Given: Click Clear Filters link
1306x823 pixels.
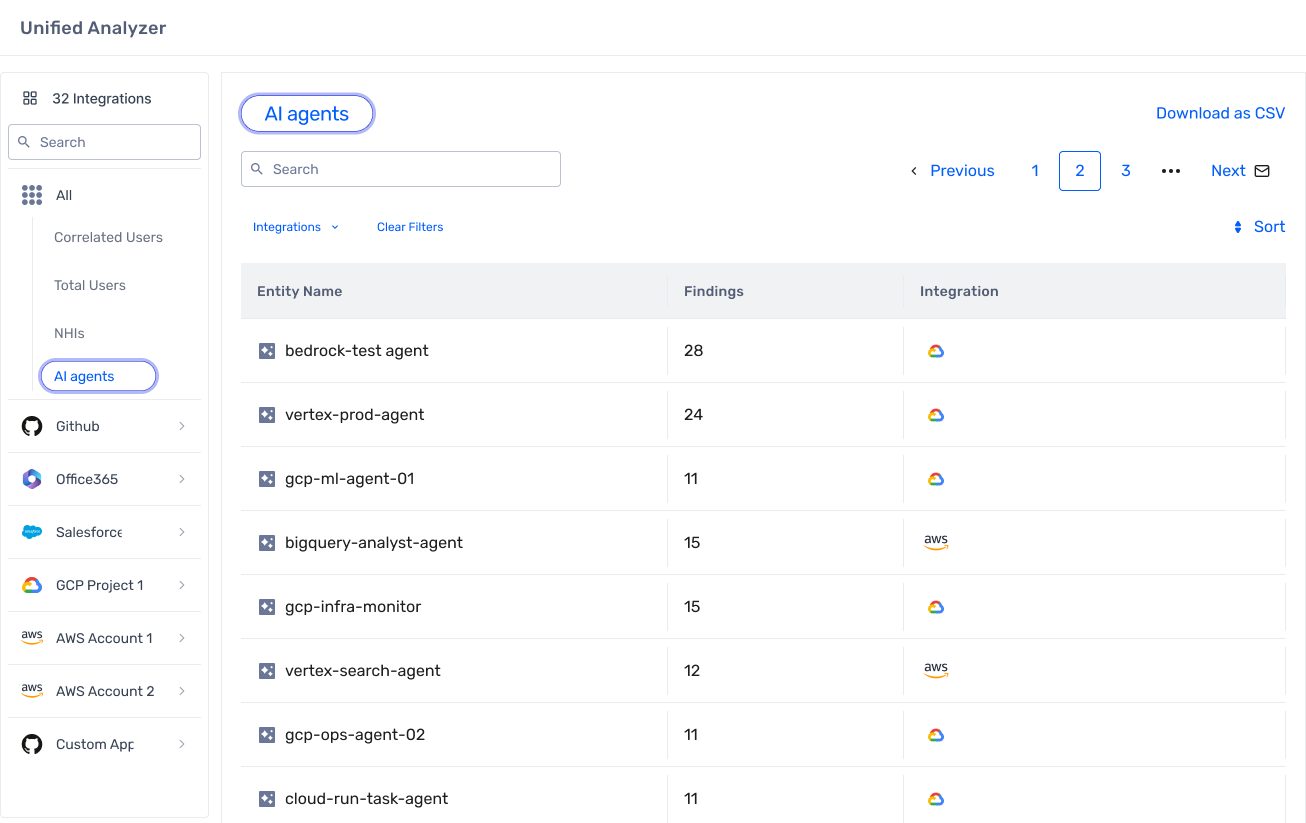Looking at the screenshot, I should click(x=410, y=227).
